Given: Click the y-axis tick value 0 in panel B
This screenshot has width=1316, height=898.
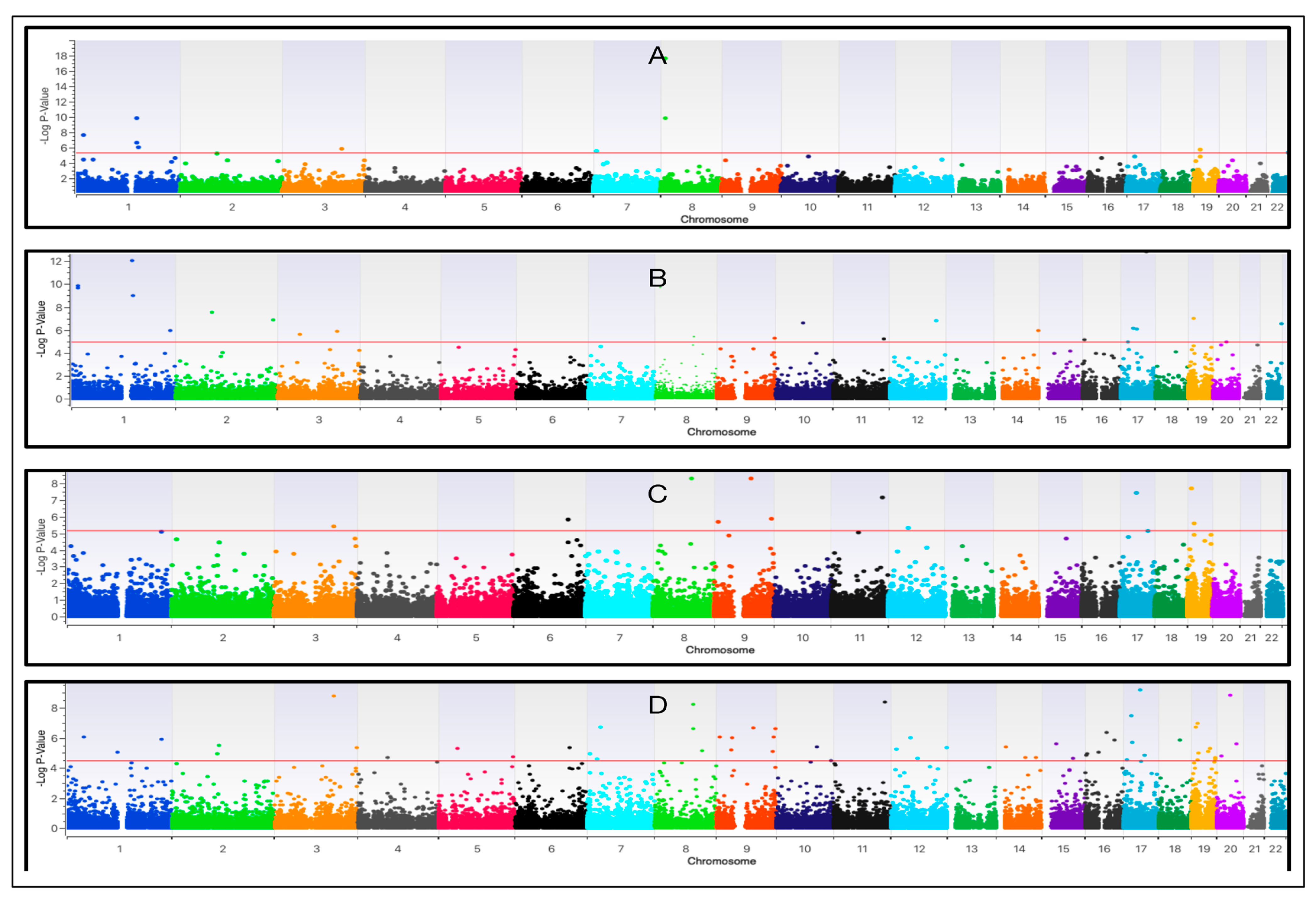Looking at the screenshot, I should click(59, 399).
